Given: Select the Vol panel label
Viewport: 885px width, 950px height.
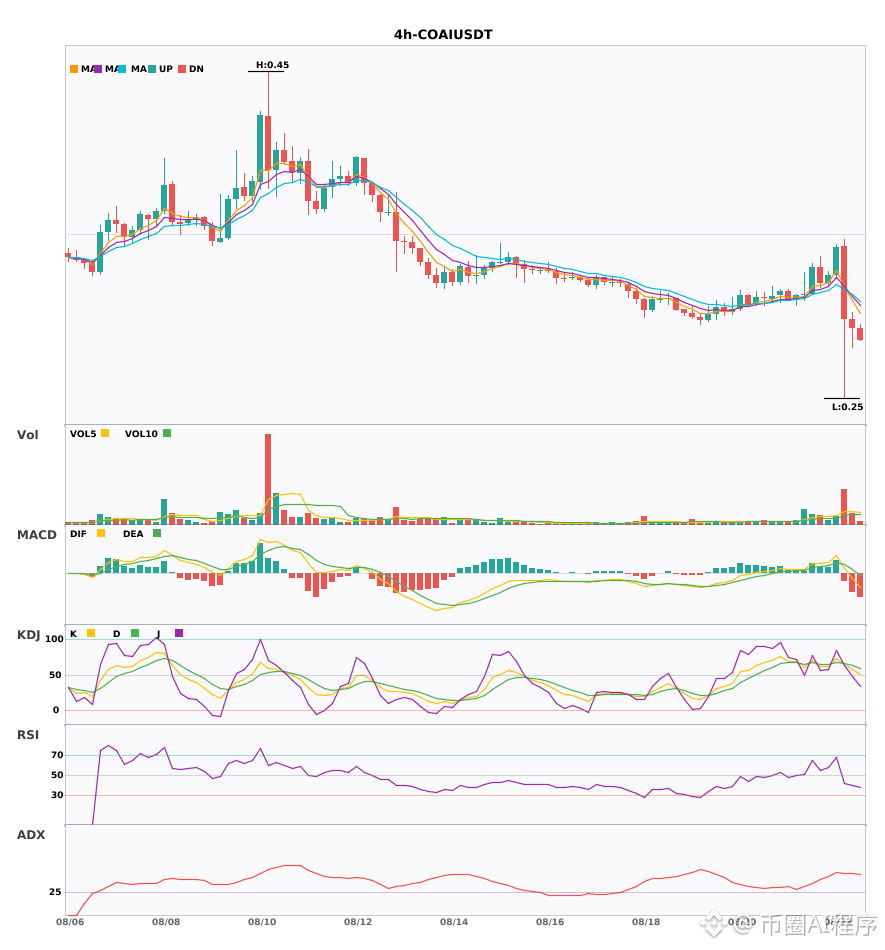Looking at the screenshot, I should (27, 435).
